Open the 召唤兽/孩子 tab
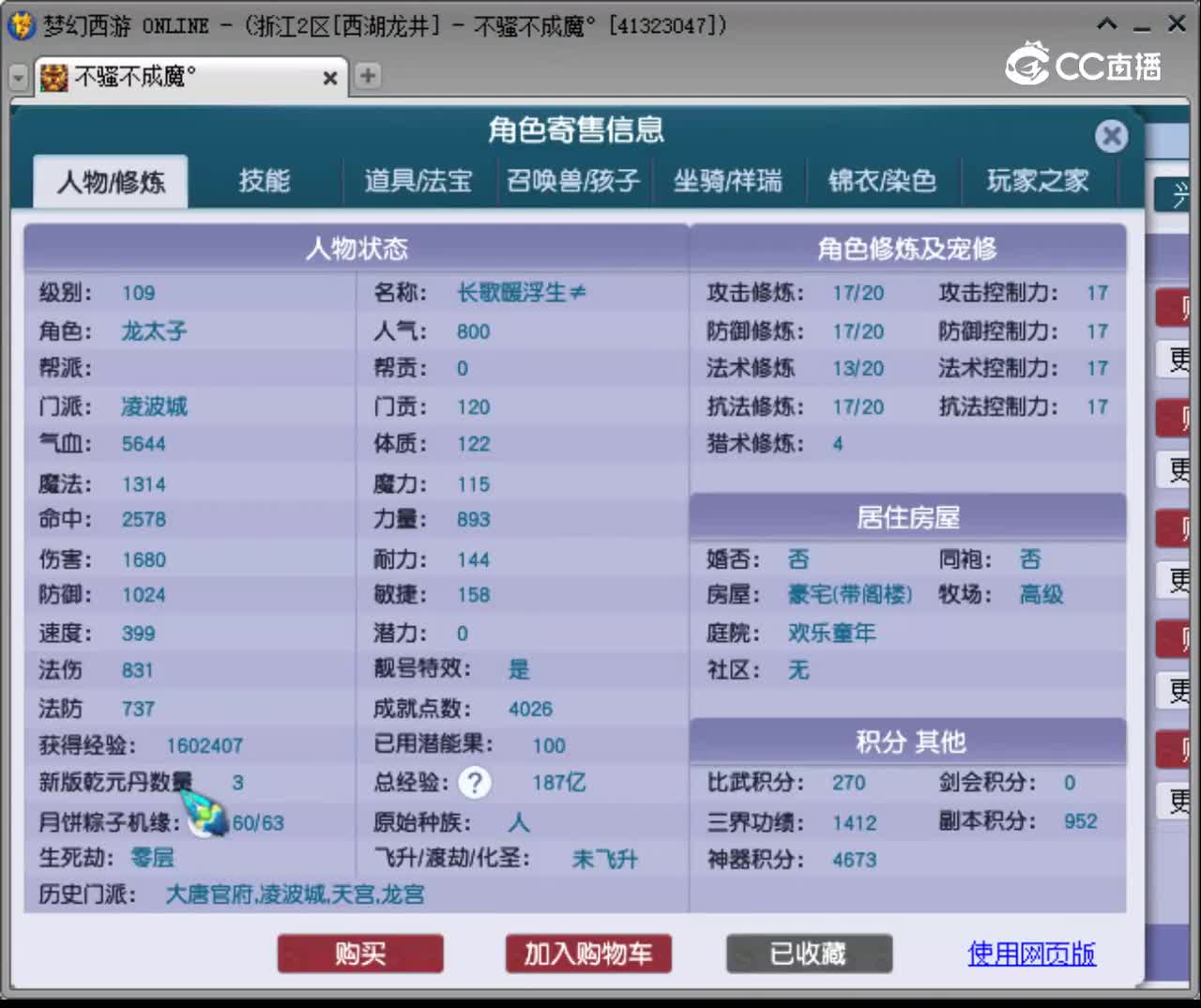The image size is (1201, 1008). coord(573,181)
